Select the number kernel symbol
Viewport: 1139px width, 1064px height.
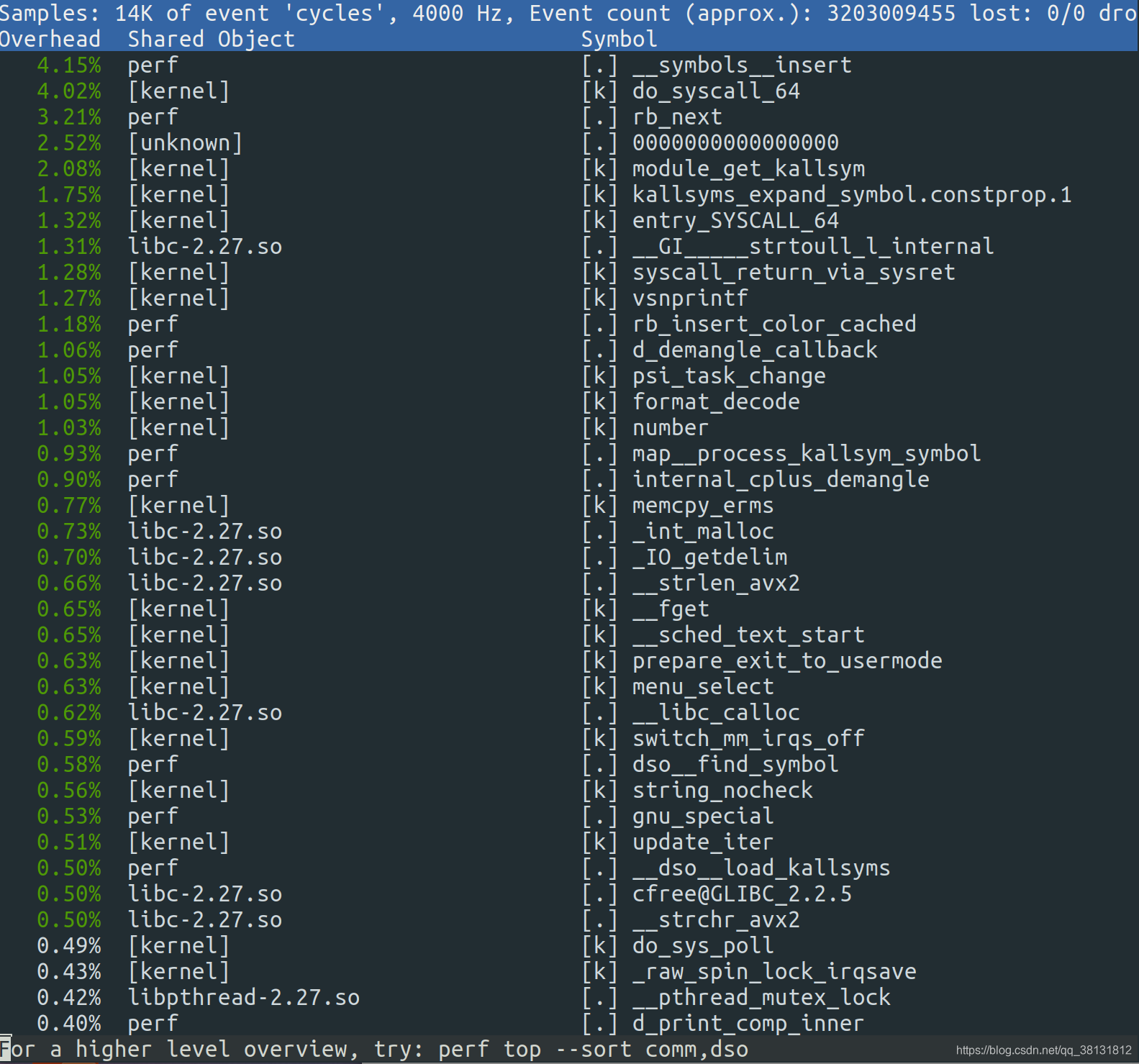point(671,427)
